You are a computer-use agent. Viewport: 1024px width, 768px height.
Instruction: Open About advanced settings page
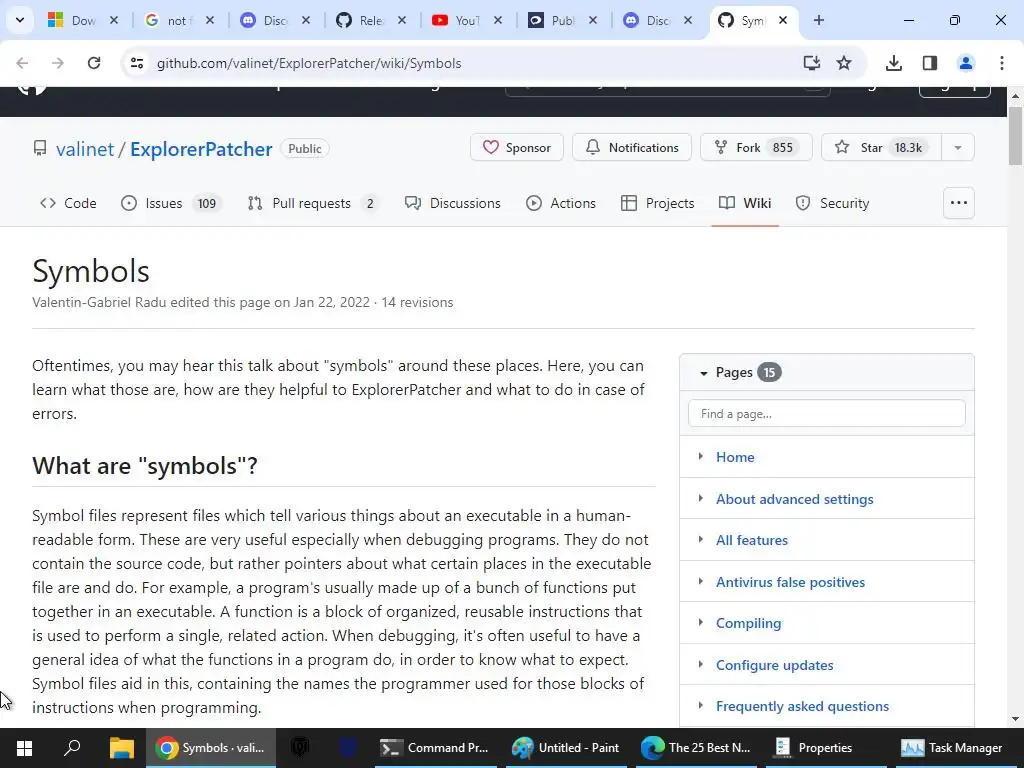[x=794, y=499]
